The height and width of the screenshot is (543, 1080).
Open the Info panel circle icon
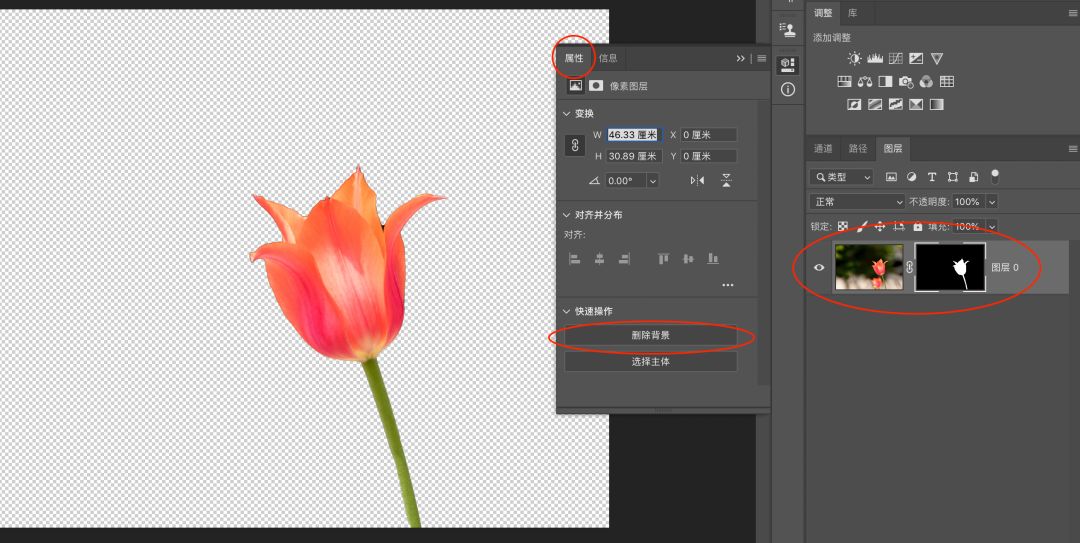(788, 90)
